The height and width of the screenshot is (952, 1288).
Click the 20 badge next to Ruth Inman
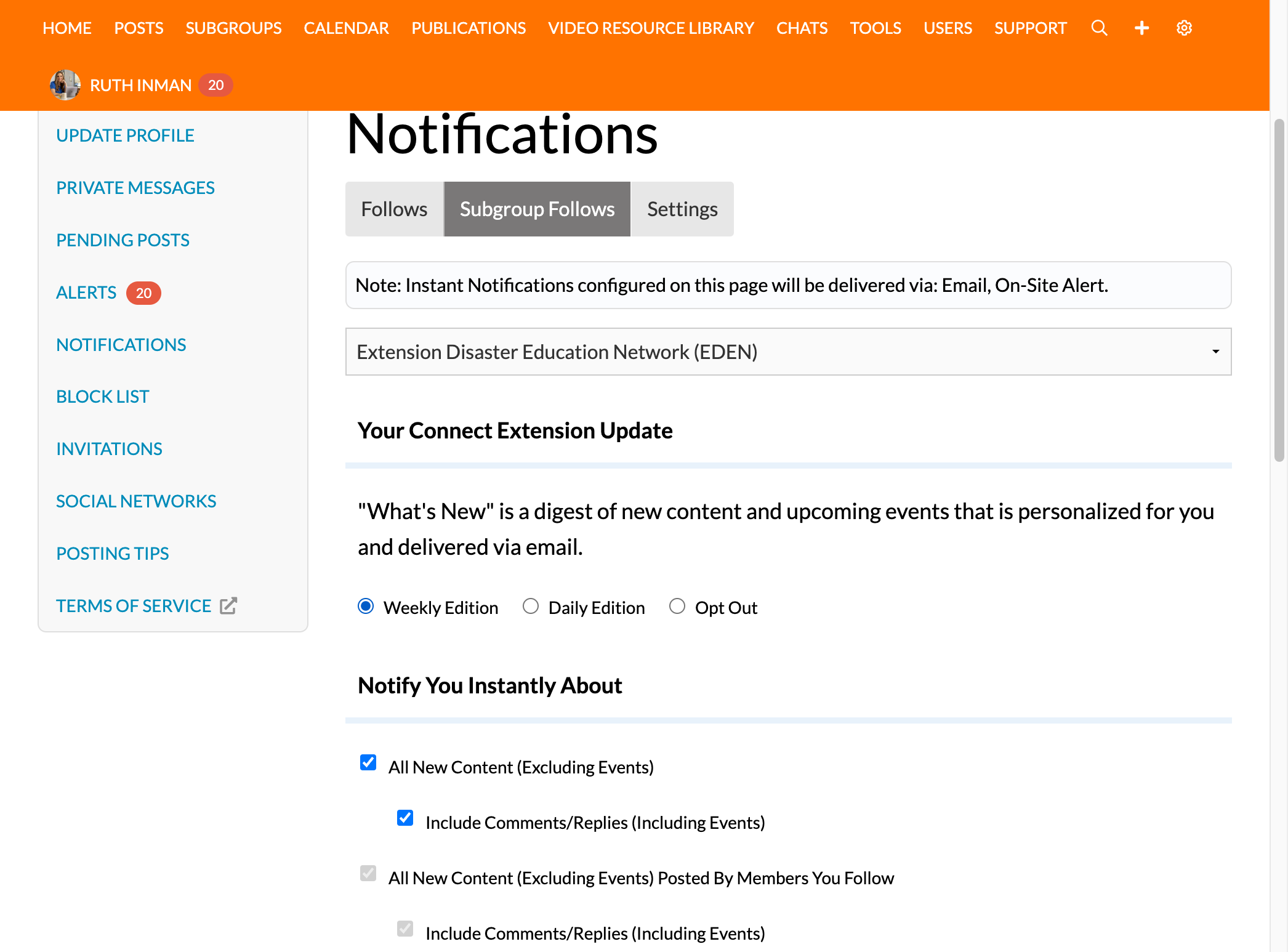(215, 85)
